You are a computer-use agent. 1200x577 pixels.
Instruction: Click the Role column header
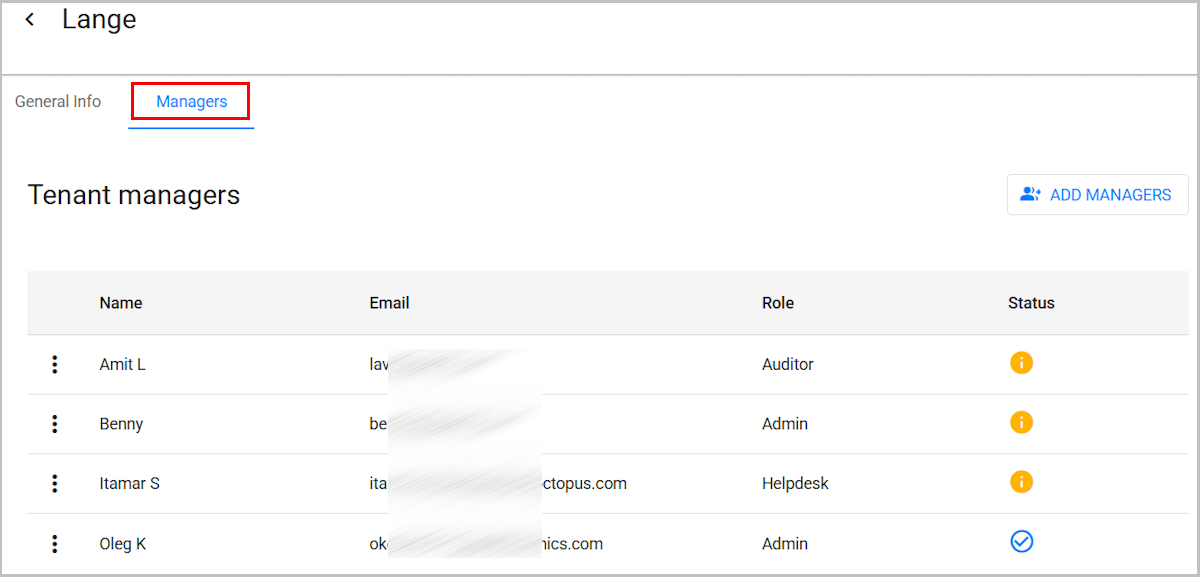[x=778, y=303]
